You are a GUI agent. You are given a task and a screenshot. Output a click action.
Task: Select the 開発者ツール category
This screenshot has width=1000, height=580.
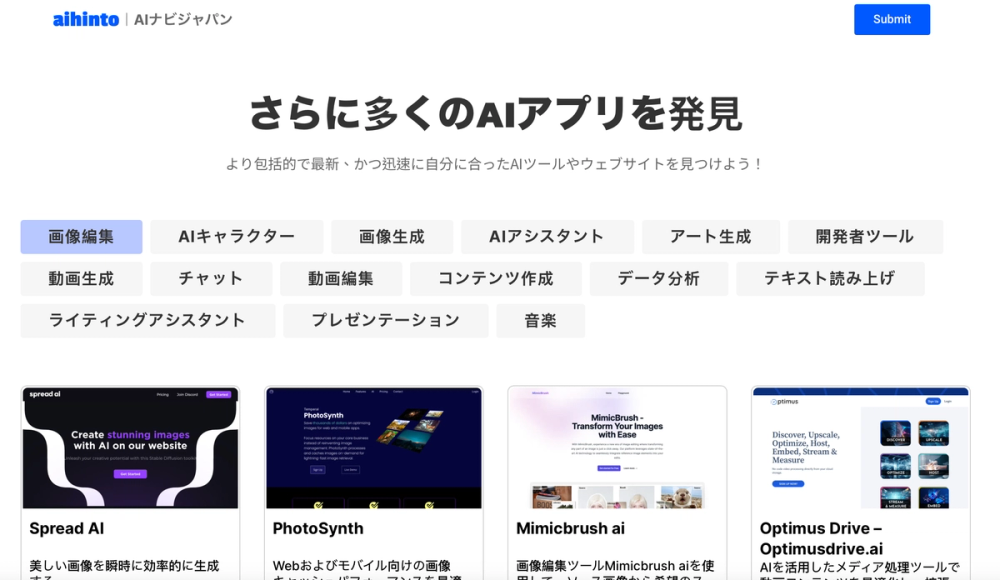click(865, 237)
